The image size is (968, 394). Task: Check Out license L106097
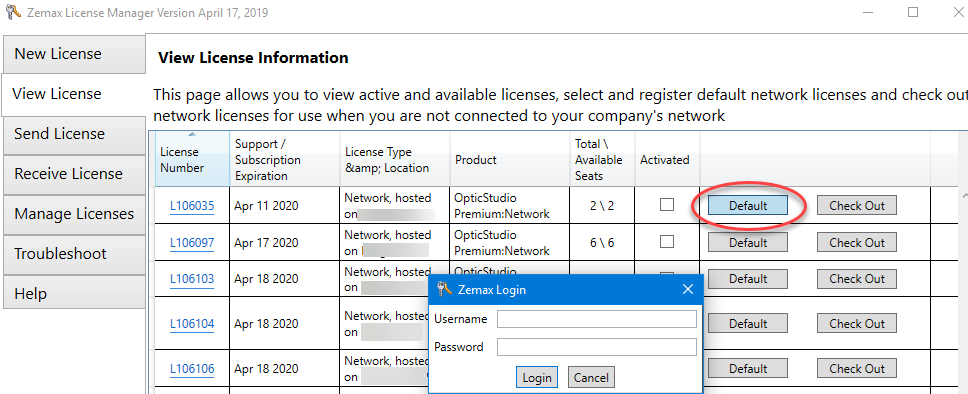(x=857, y=243)
